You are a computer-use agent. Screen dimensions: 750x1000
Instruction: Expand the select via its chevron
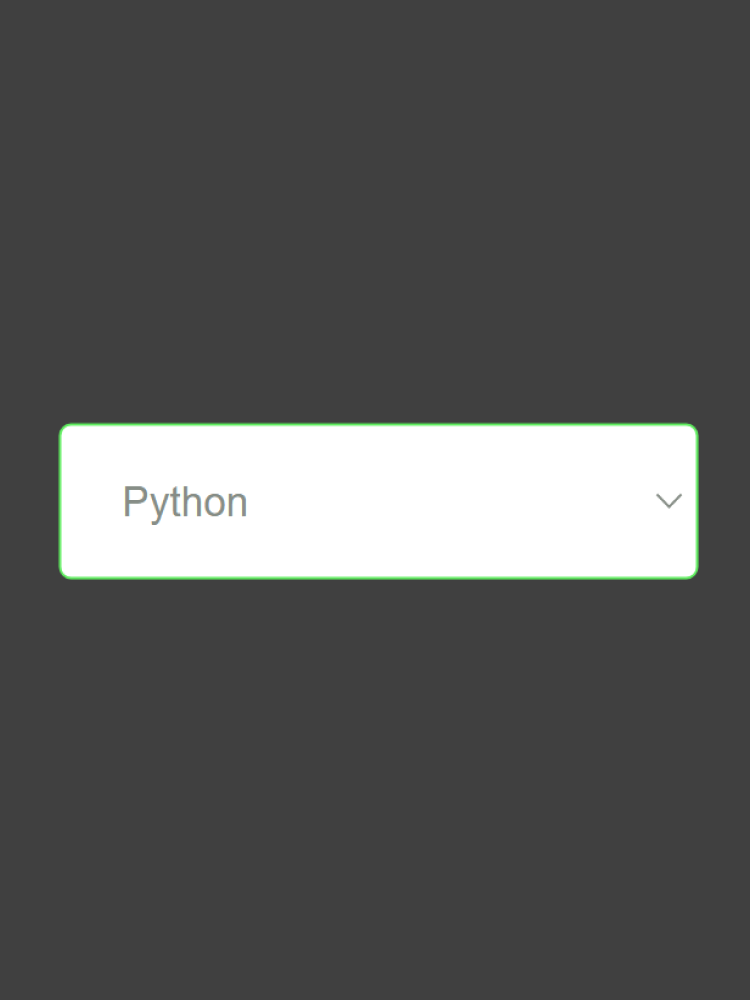click(668, 501)
